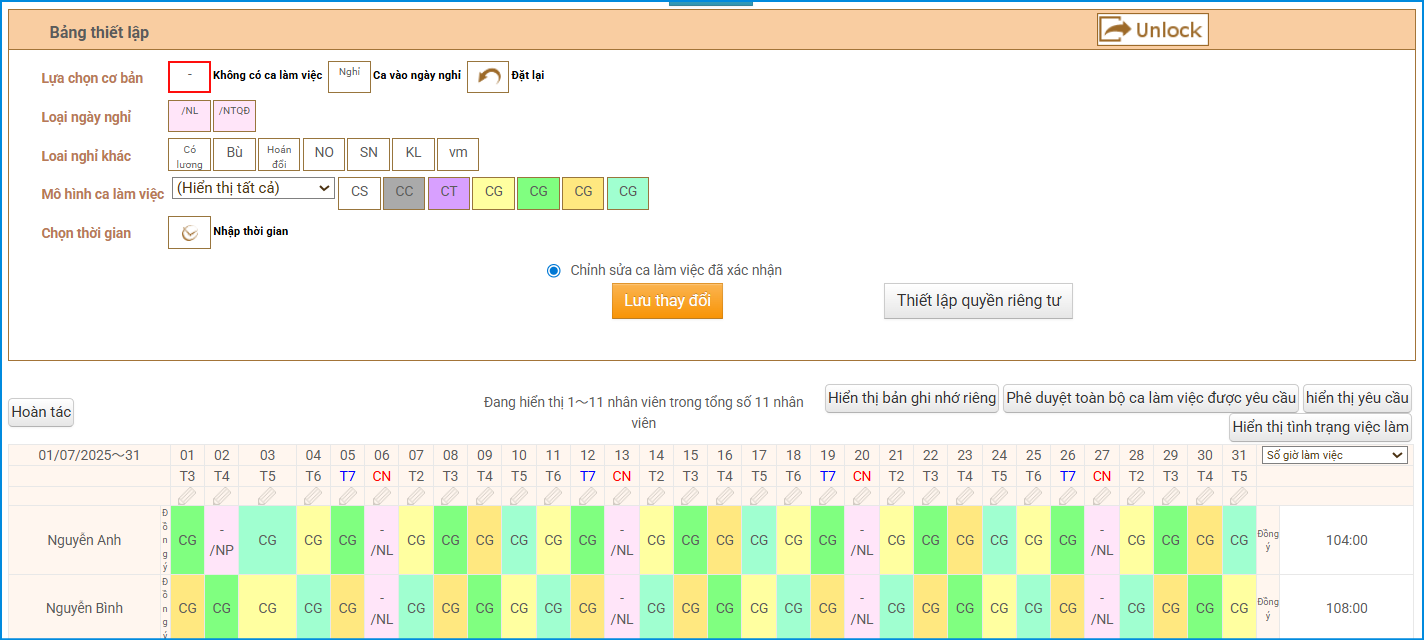Click the pencil icon under day 01

(187, 496)
